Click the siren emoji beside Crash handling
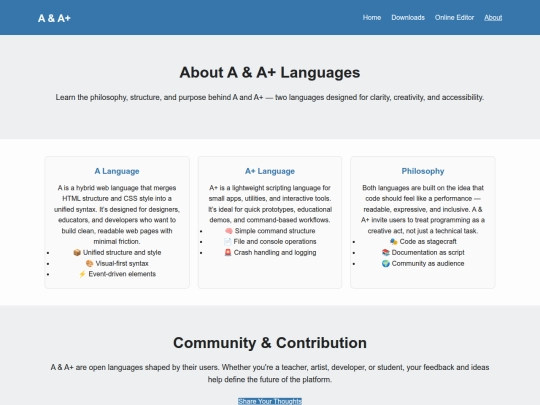540x405 pixels. (228, 252)
